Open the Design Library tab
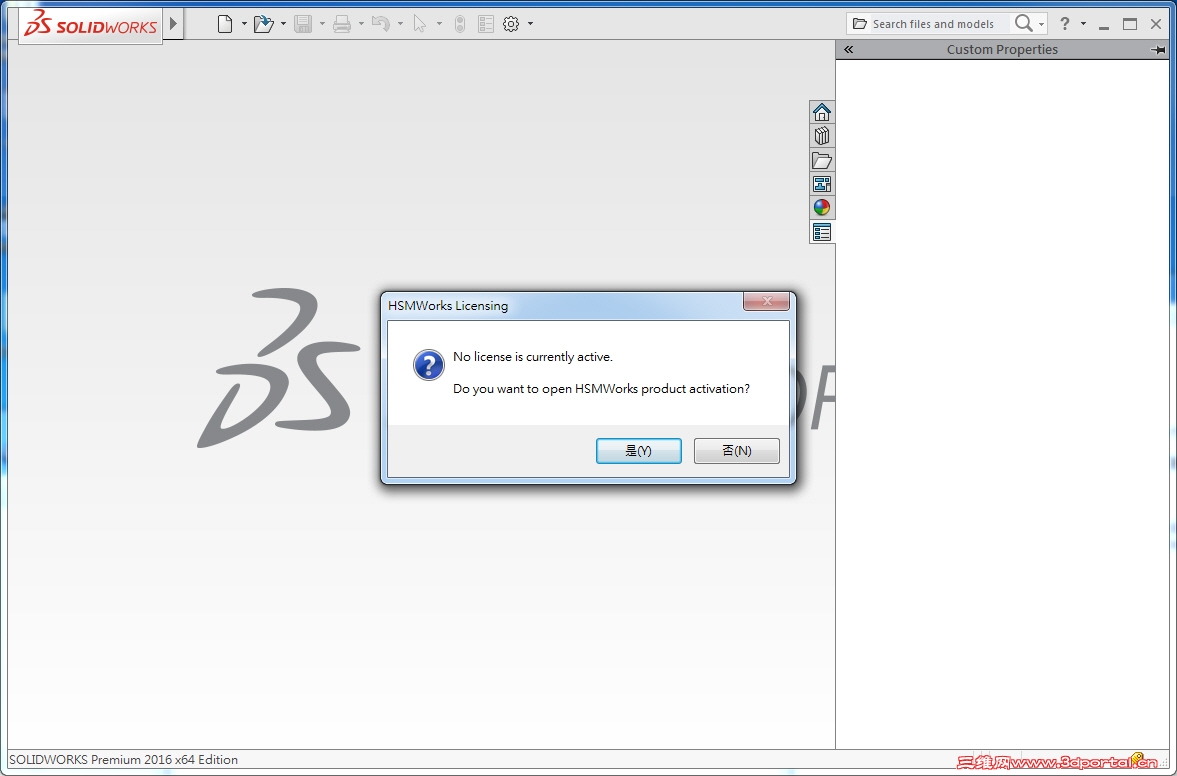Viewport: 1177px width, 776px height. pos(822,136)
